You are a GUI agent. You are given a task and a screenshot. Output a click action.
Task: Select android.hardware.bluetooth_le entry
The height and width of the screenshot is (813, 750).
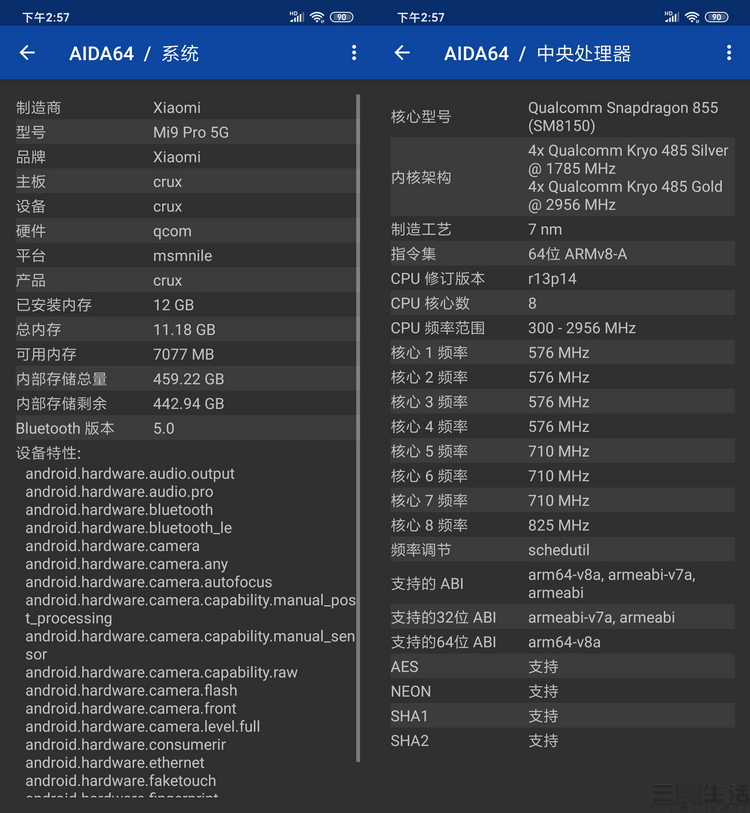[x=129, y=528]
